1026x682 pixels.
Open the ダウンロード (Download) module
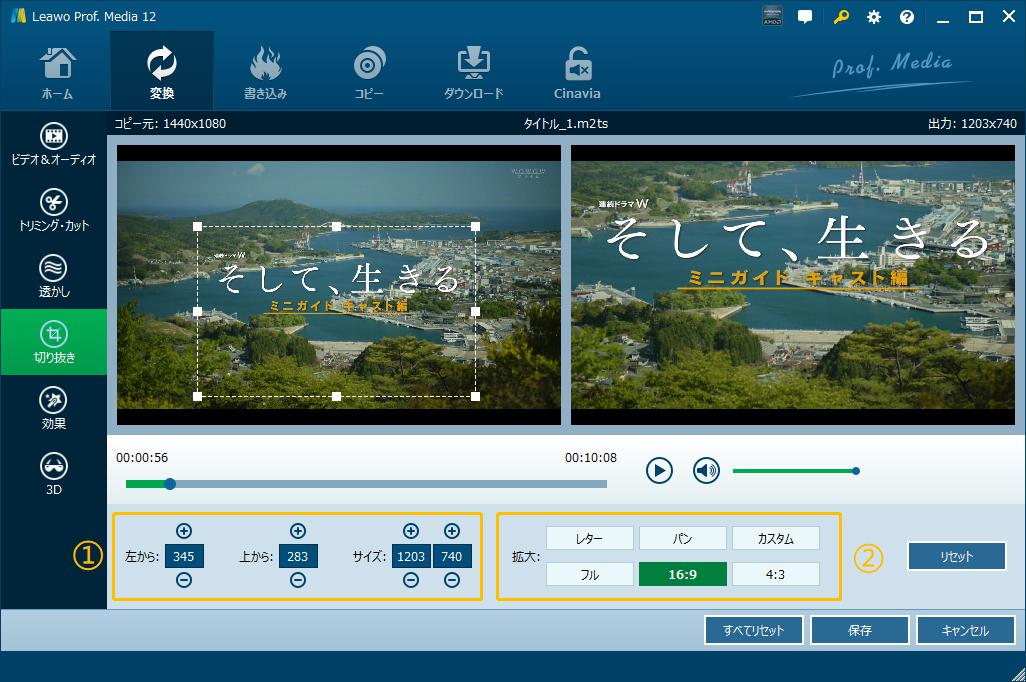pyautogui.click(x=473, y=72)
